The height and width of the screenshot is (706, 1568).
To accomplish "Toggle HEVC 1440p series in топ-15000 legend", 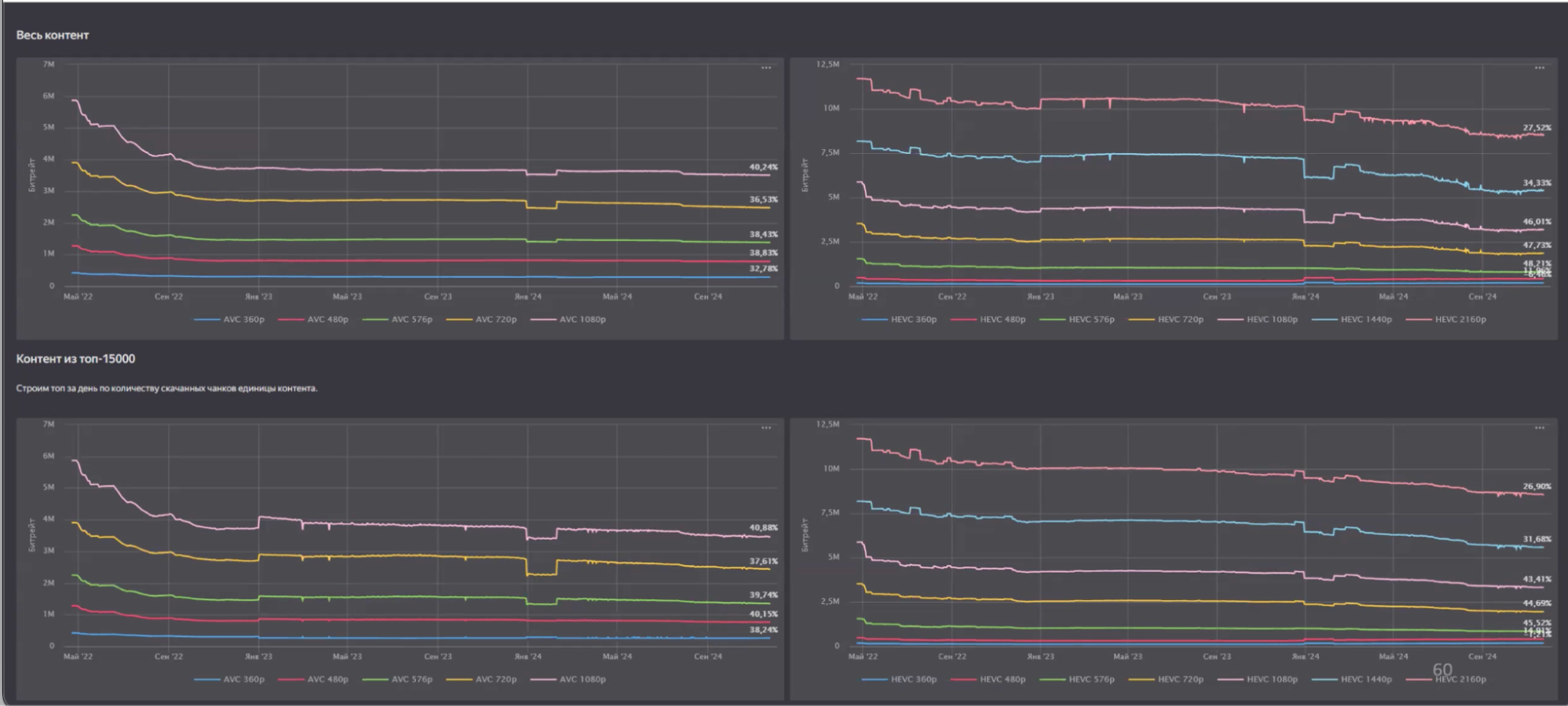I will point(1352,679).
